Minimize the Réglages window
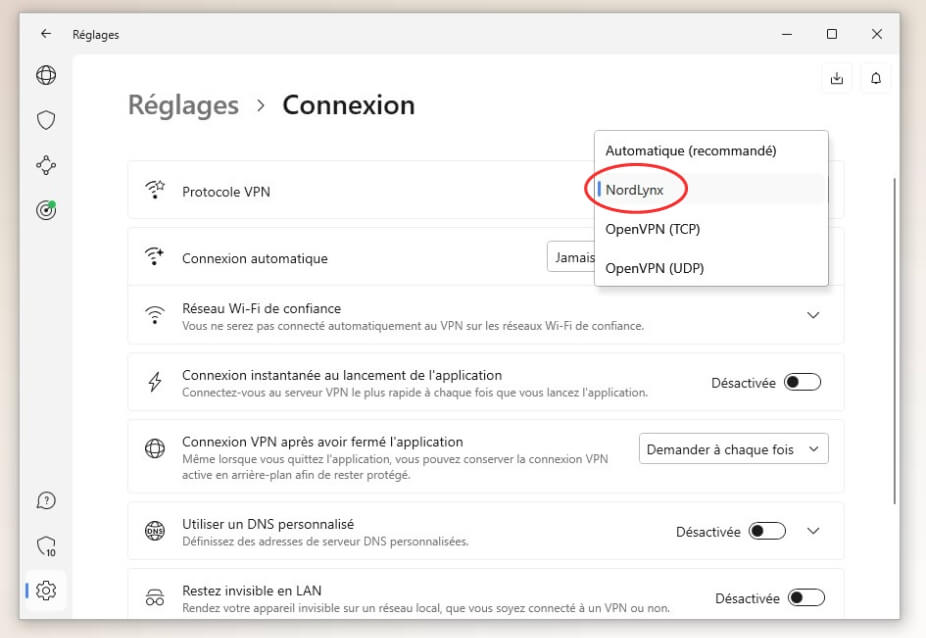 coord(787,34)
